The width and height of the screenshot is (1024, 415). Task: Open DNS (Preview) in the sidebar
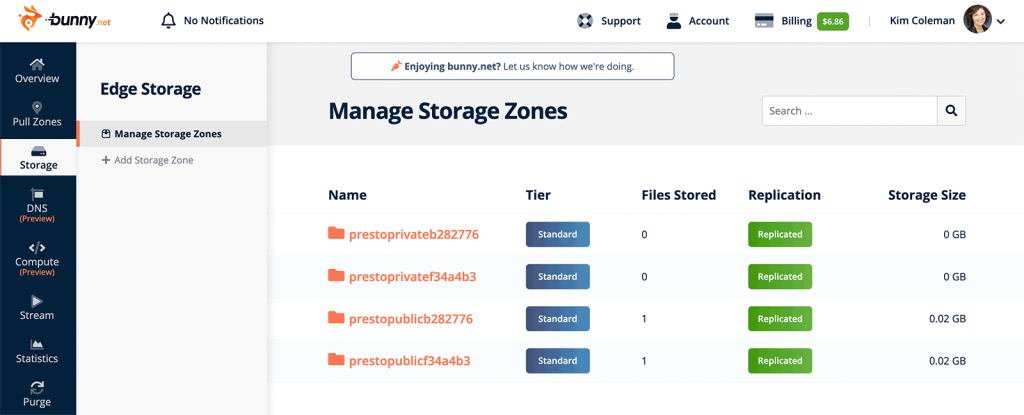37,205
